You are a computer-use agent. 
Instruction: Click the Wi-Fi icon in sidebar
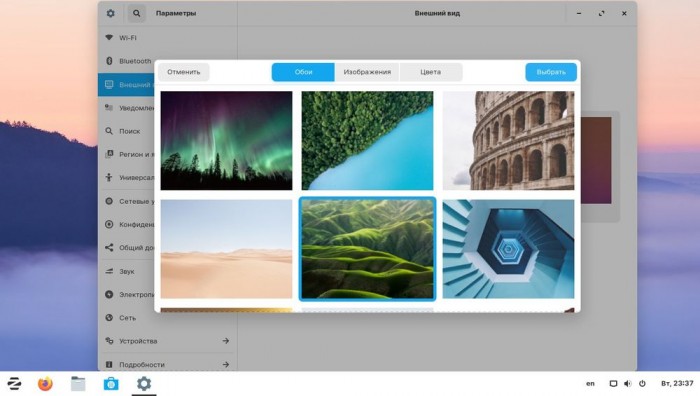109,38
